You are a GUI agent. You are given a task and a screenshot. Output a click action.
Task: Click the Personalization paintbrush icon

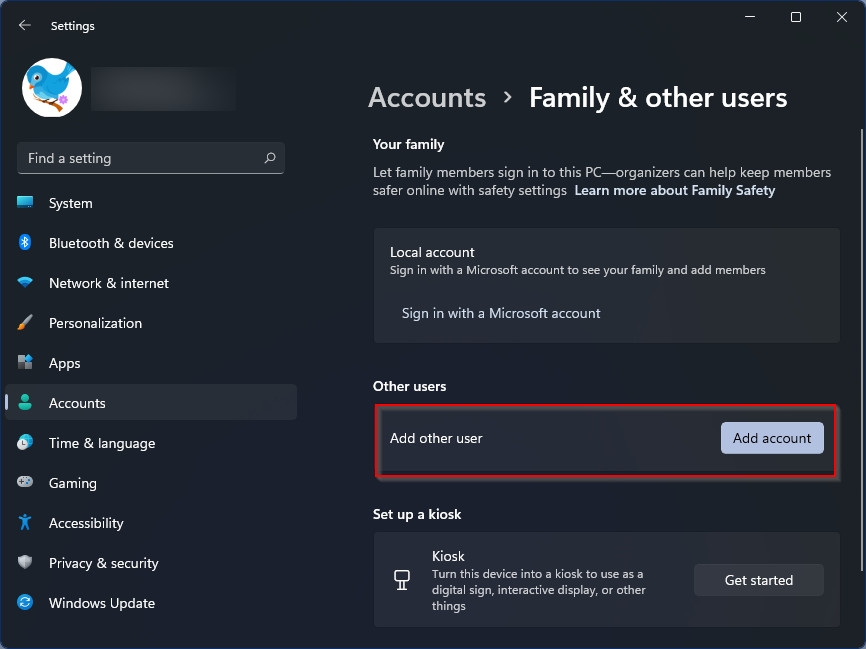coord(25,323)
